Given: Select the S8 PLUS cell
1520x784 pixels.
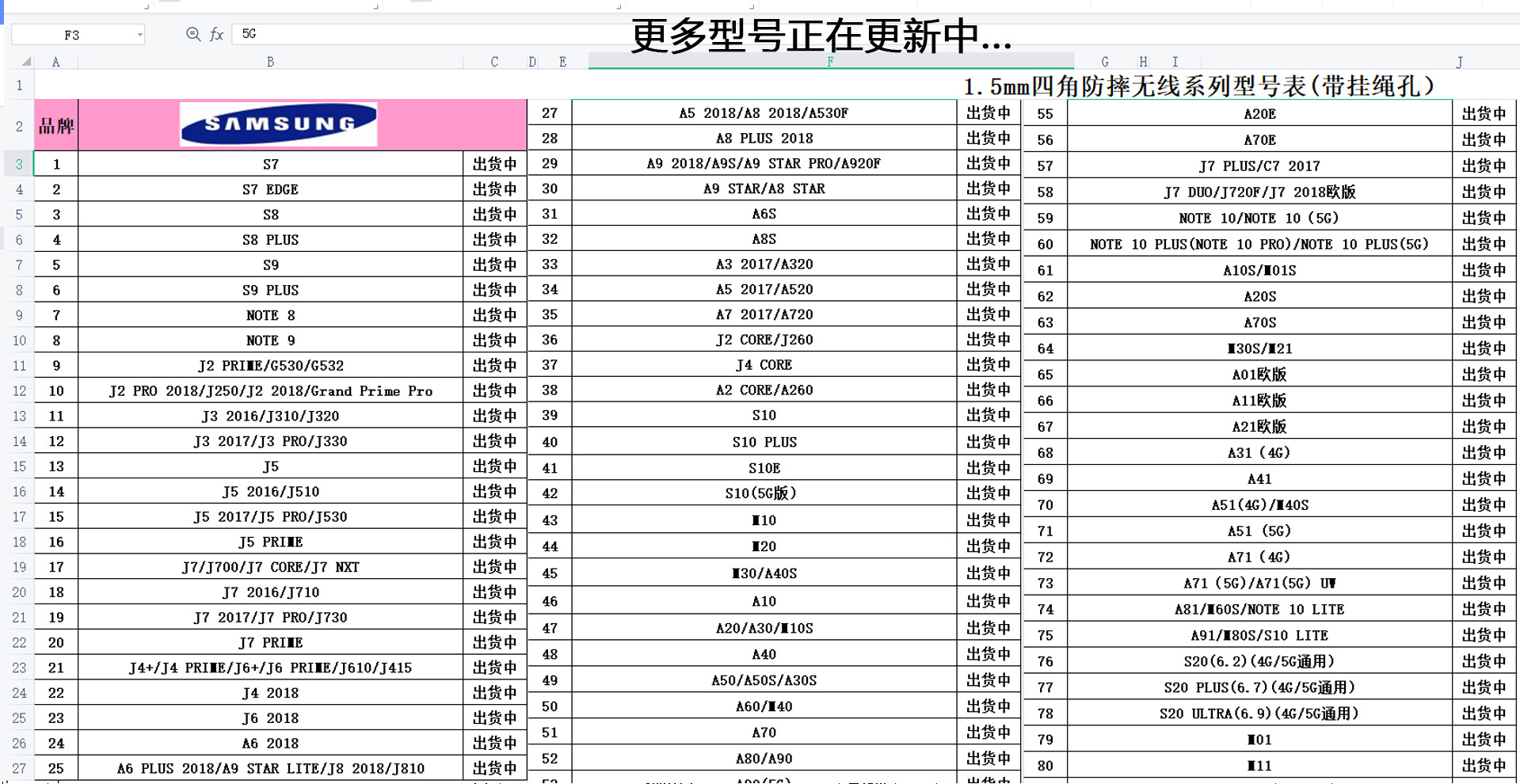Looking at the screenshot, I should (270, 239).
